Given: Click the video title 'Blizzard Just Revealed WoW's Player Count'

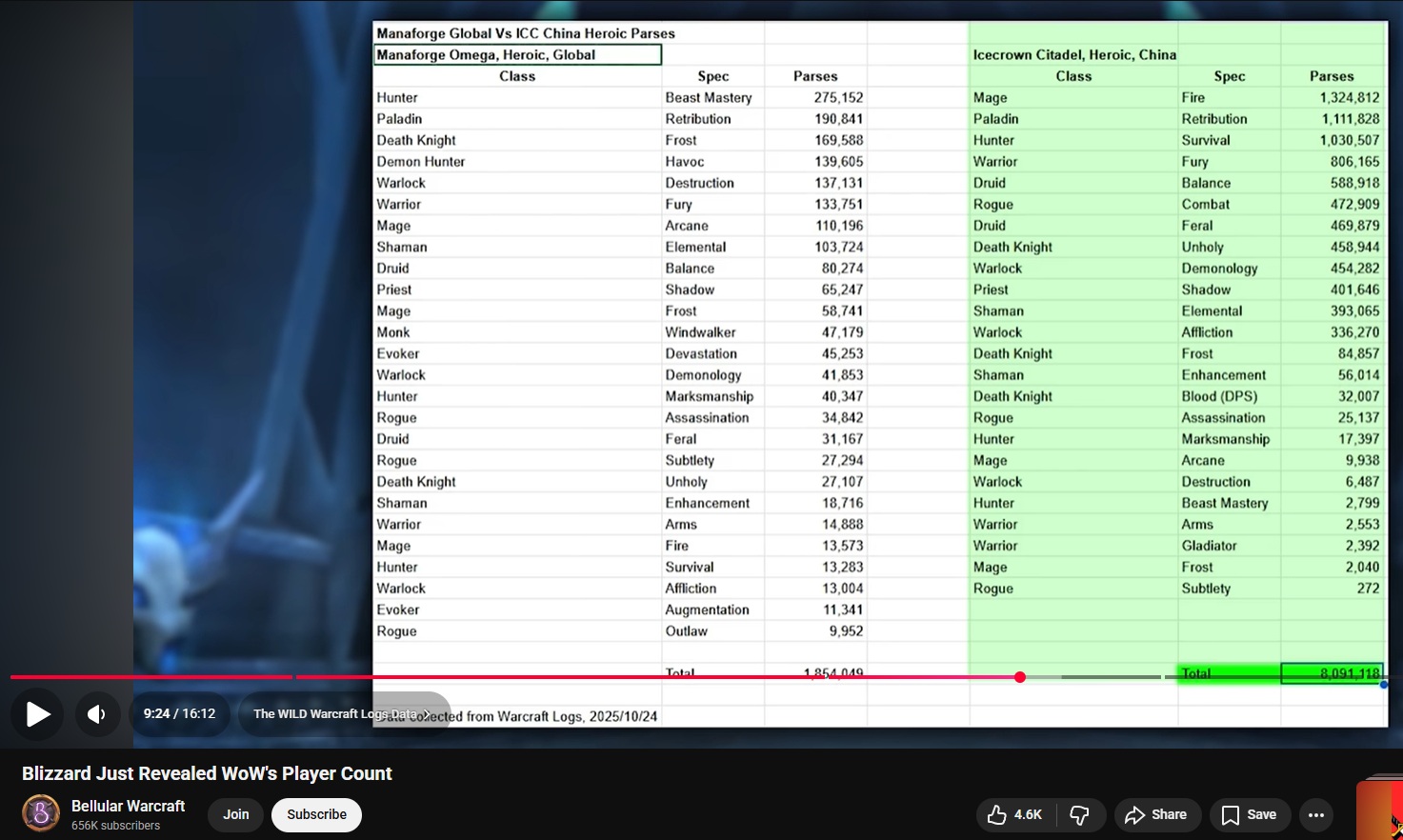Looking at the screenshot, I should (207, 773).
